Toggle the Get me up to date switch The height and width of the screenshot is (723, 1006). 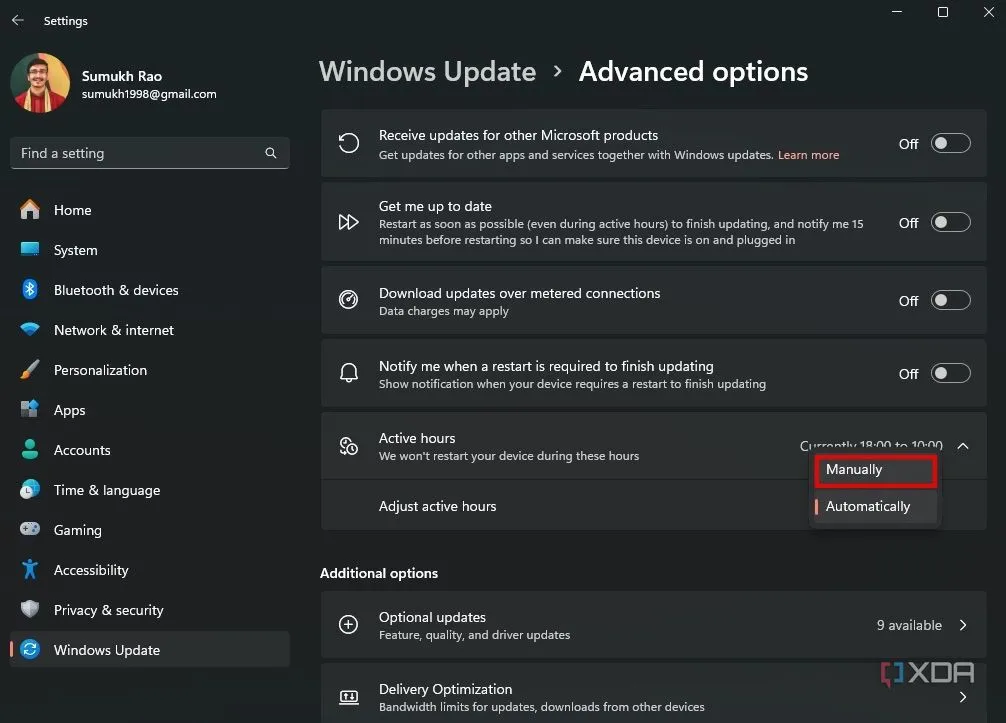pyautogui.click(x=950, y=222)
